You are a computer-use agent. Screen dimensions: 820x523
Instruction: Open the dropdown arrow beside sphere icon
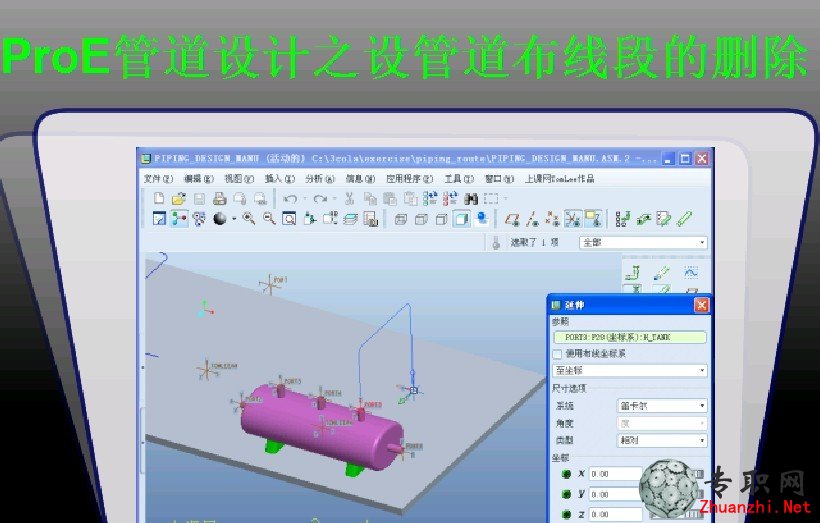coord(234,219)
